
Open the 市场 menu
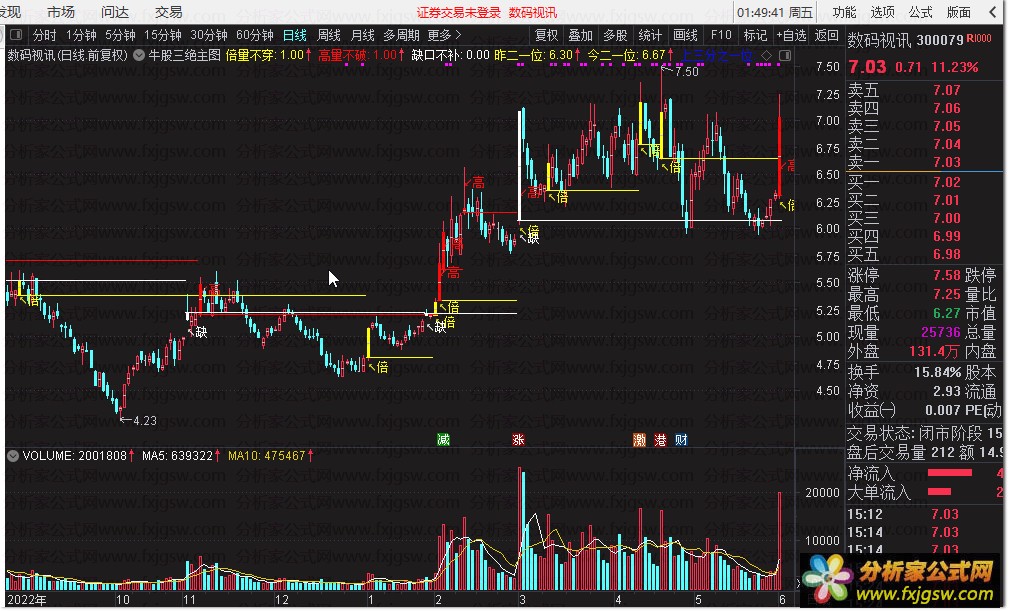pyautogui.click(x=61, y=12)
